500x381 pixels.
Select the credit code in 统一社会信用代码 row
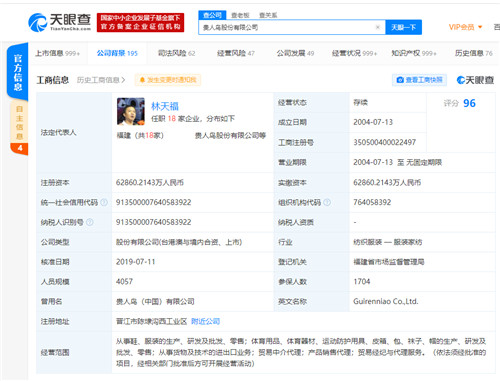coord(154,202)
